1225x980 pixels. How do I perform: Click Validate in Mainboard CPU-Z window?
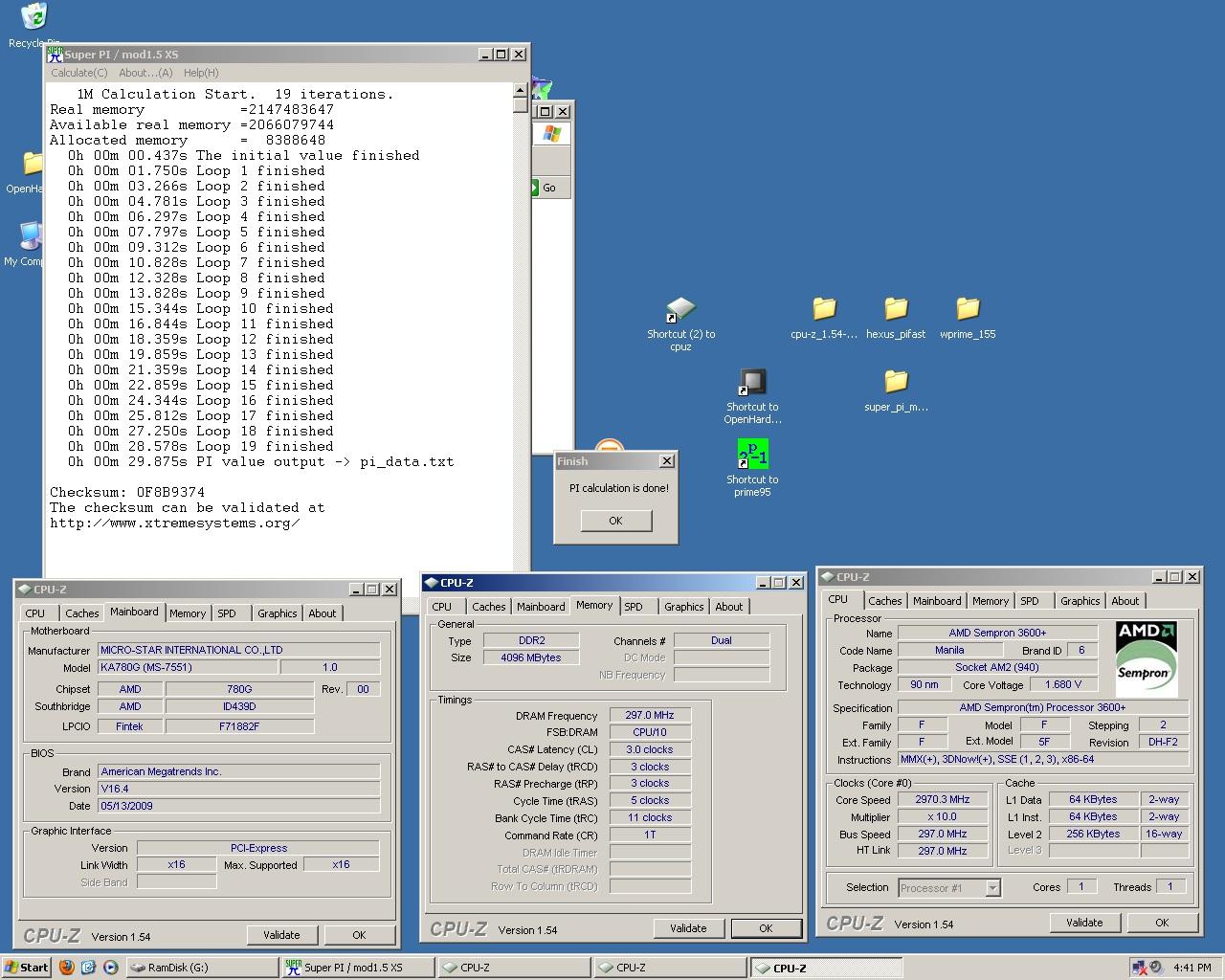click(281, 935)
